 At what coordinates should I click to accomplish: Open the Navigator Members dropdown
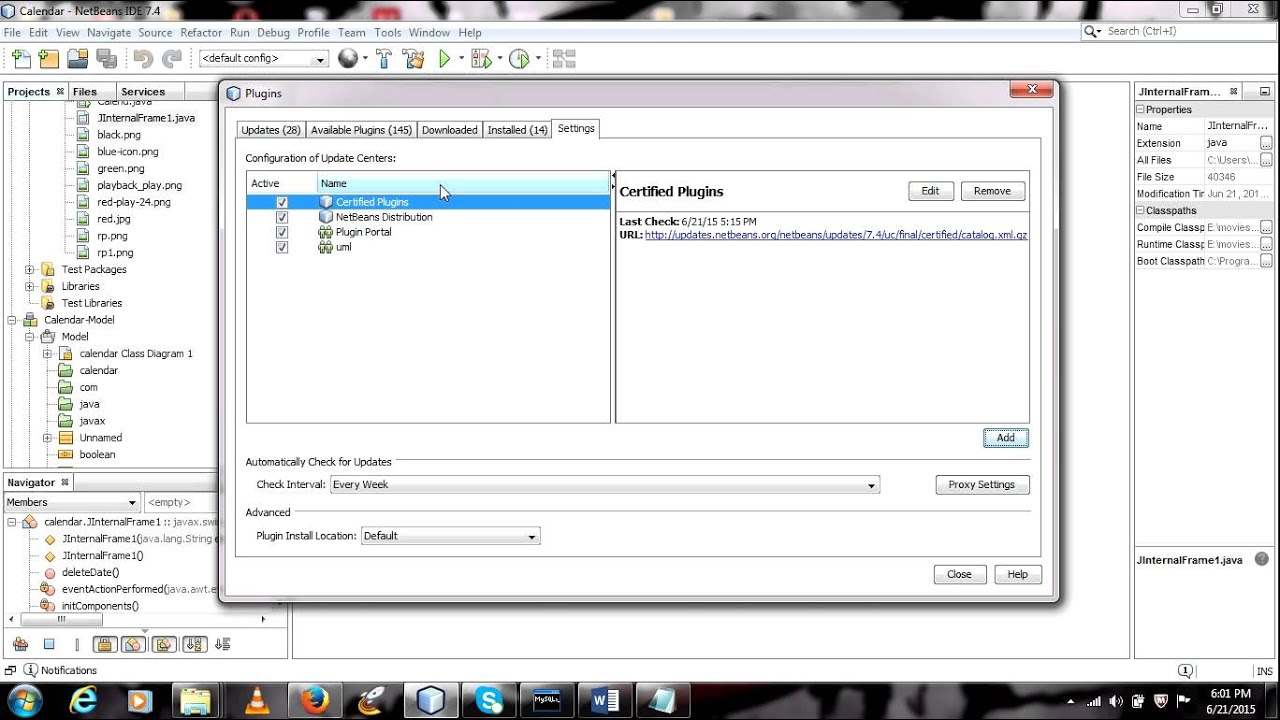coord(72,502)
